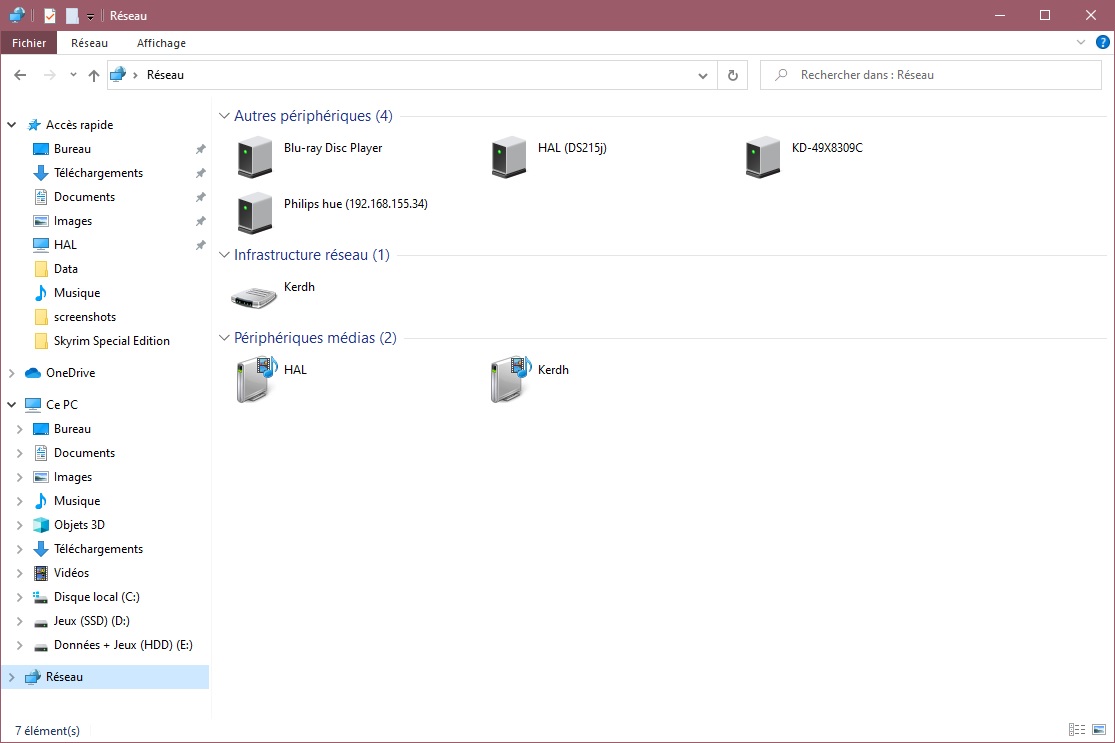Open the address bar history dropdown

(x=703, y=75)
